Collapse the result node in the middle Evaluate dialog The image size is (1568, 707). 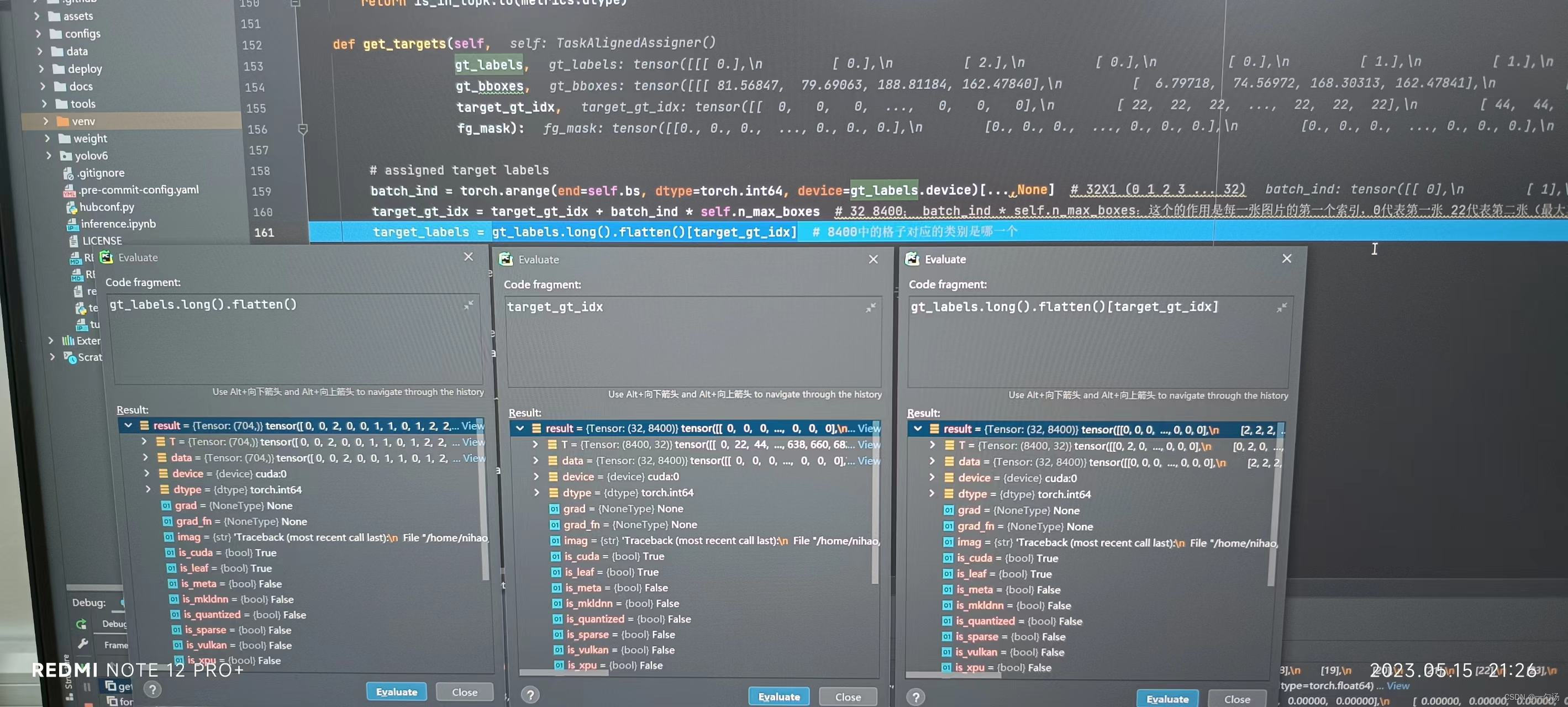coord(520,428)
